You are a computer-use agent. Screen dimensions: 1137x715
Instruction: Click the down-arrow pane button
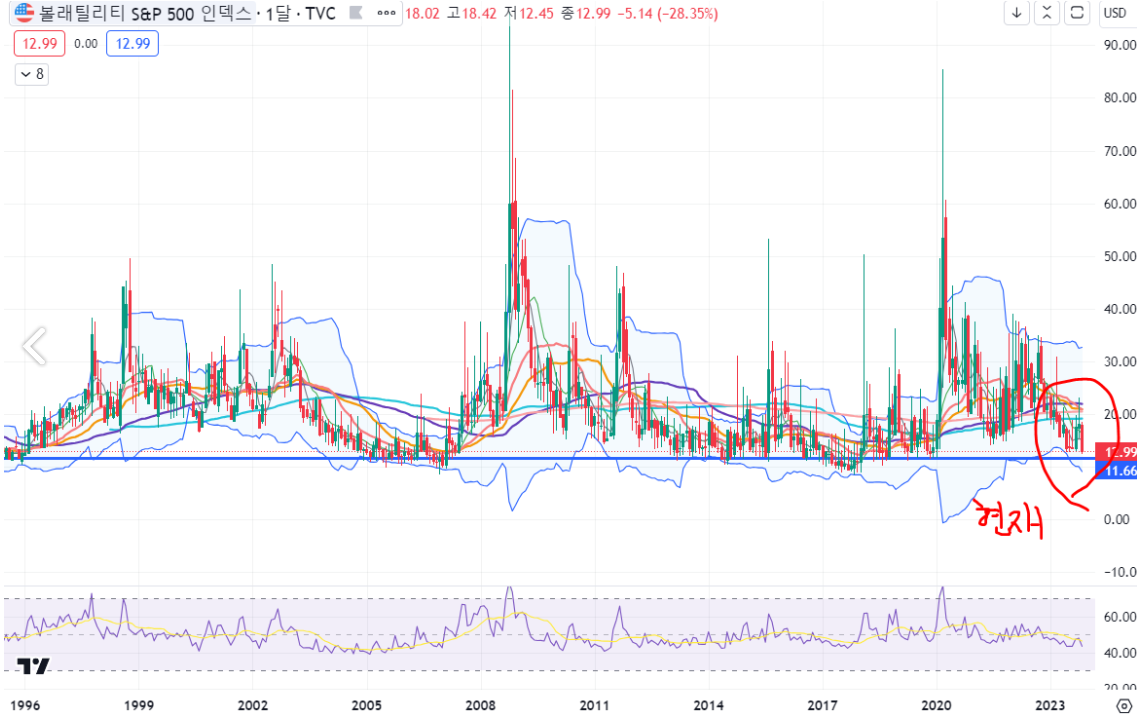(1017, 13)
